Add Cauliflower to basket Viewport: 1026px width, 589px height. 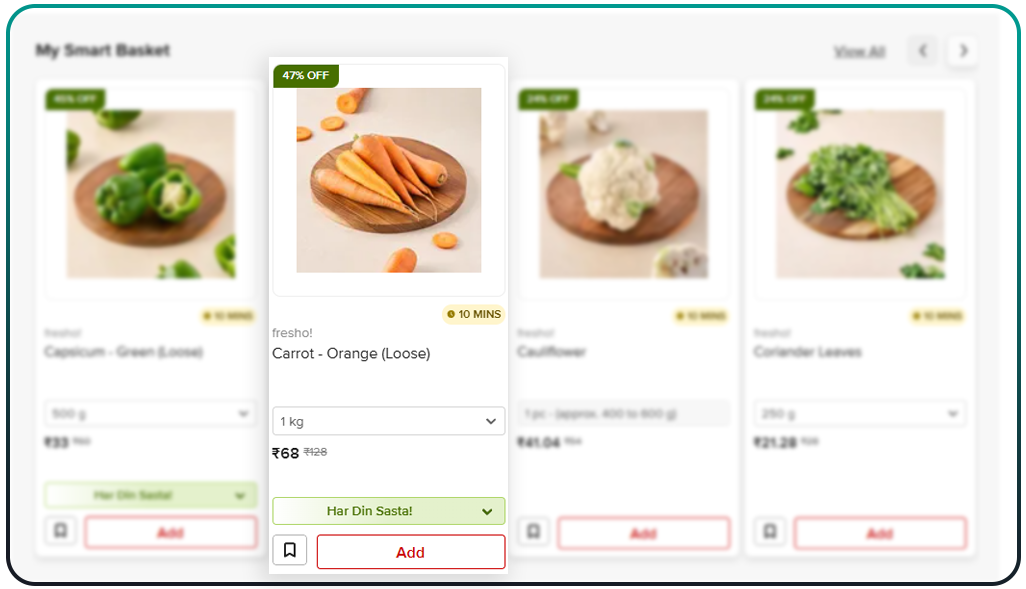643,533
